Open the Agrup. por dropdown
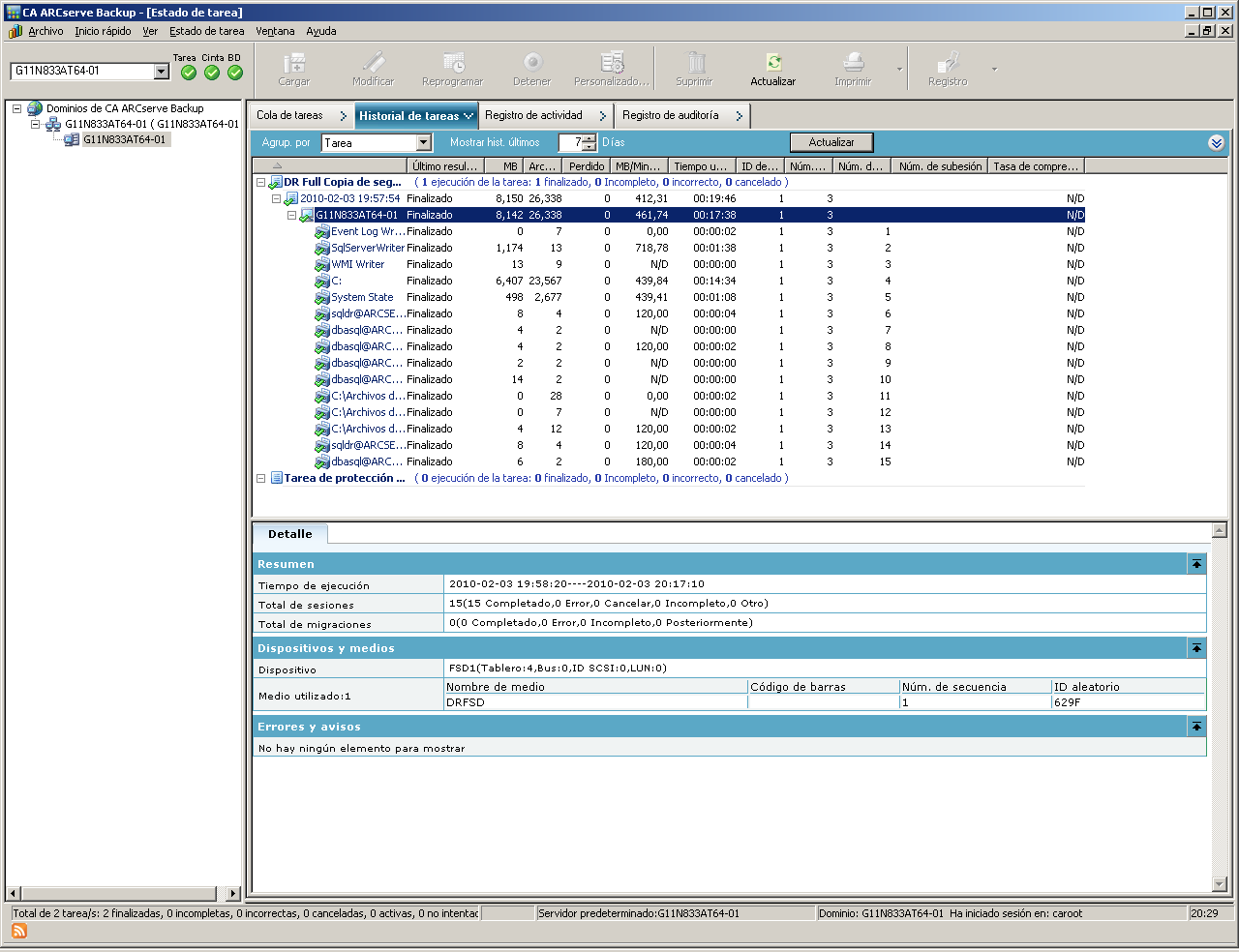1239x952 pixels. (x=423, y=143)
